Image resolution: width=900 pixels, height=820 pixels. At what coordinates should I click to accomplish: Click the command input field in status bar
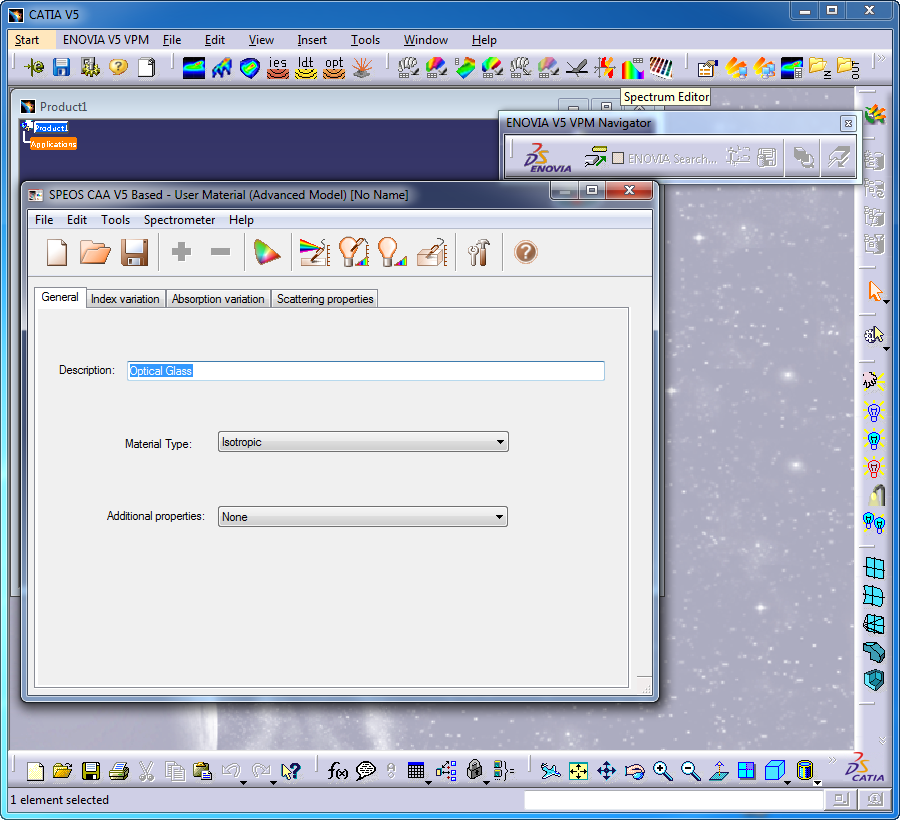(674, 800)
